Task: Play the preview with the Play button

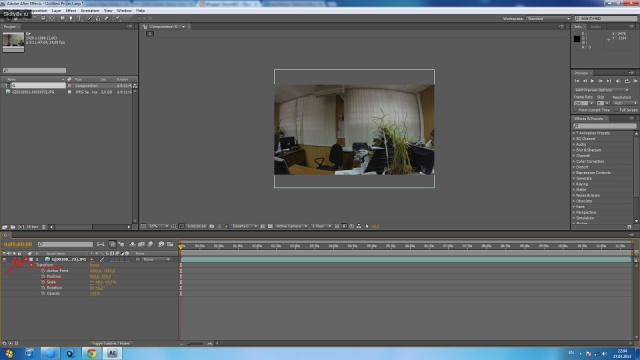Action: click(x=592, y=81)
